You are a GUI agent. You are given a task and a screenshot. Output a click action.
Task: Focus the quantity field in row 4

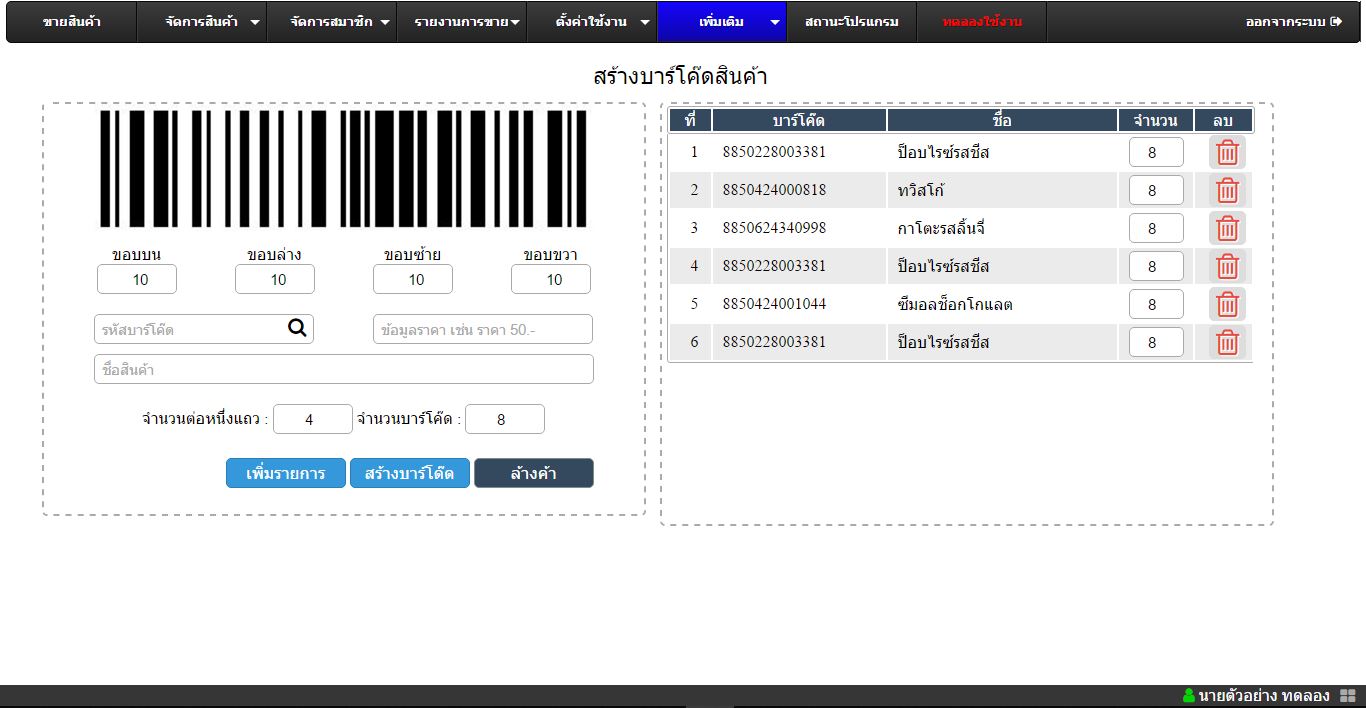point(1156,267)
